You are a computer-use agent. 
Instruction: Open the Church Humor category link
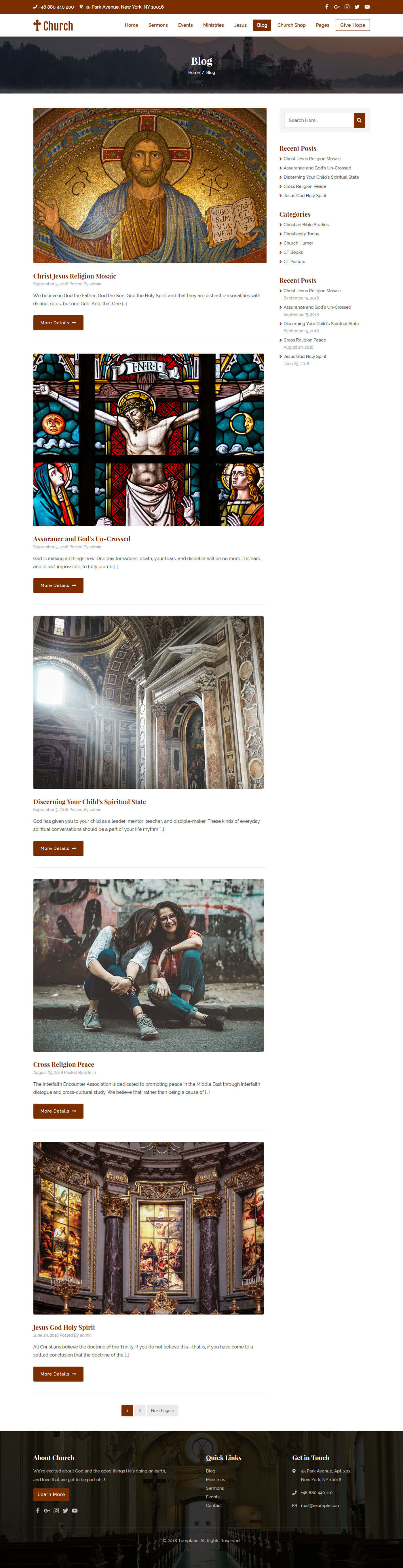[298, 243]
